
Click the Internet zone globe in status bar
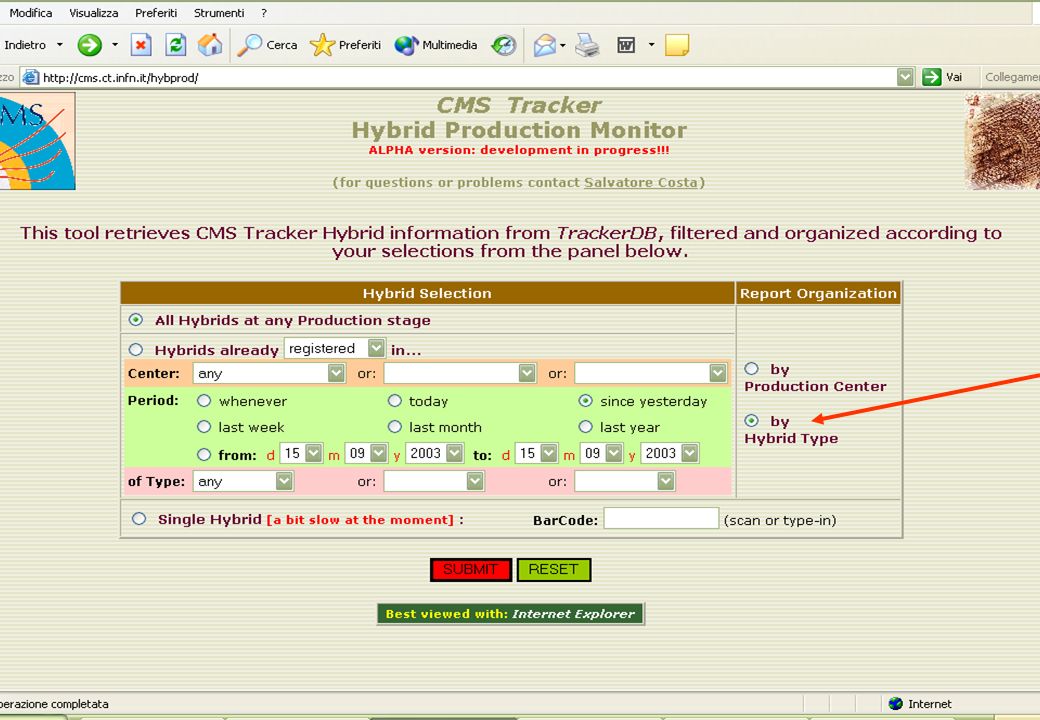[x=895, y=703]
